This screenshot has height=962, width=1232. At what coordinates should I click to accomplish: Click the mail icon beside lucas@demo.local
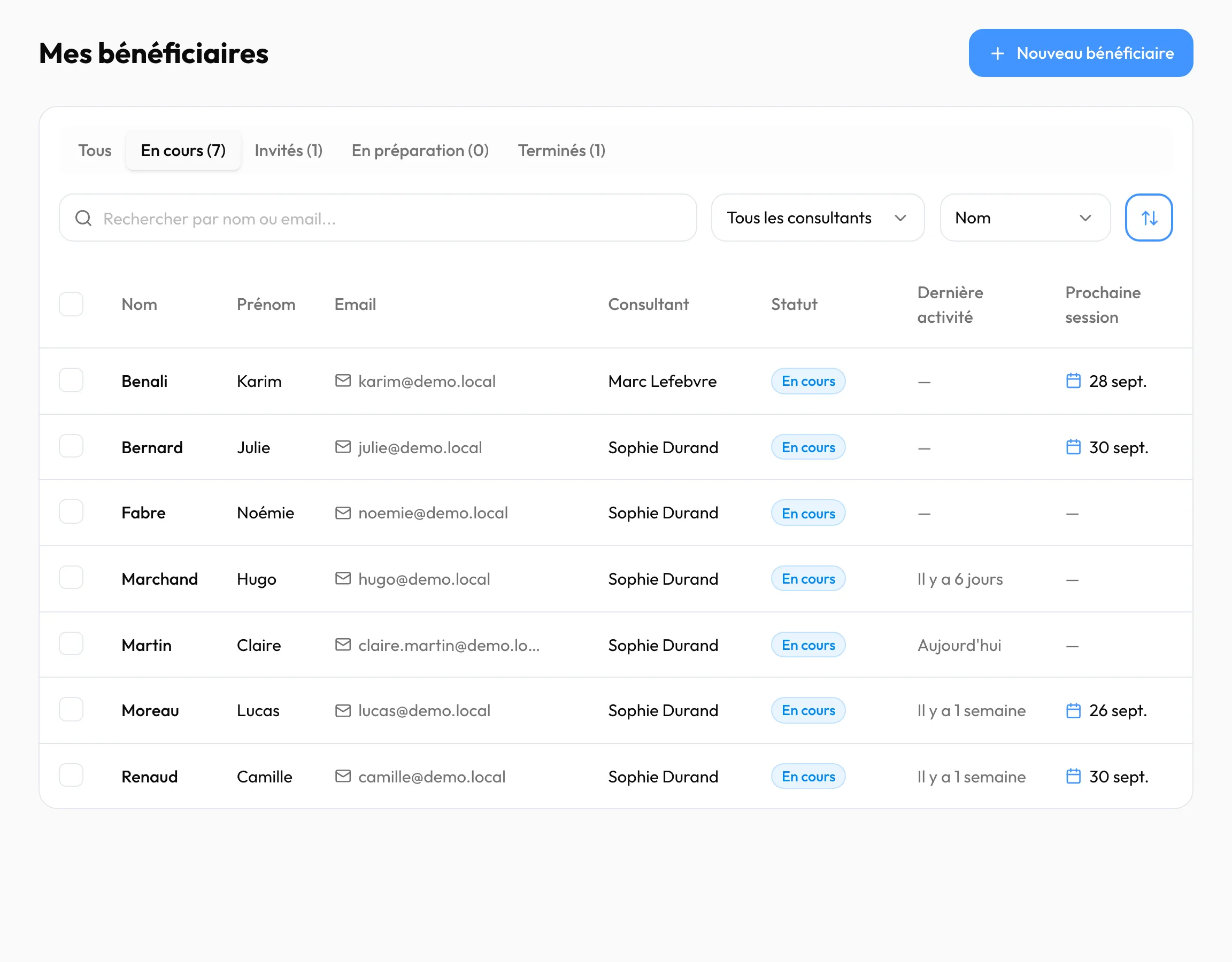[x=343, y=710]
